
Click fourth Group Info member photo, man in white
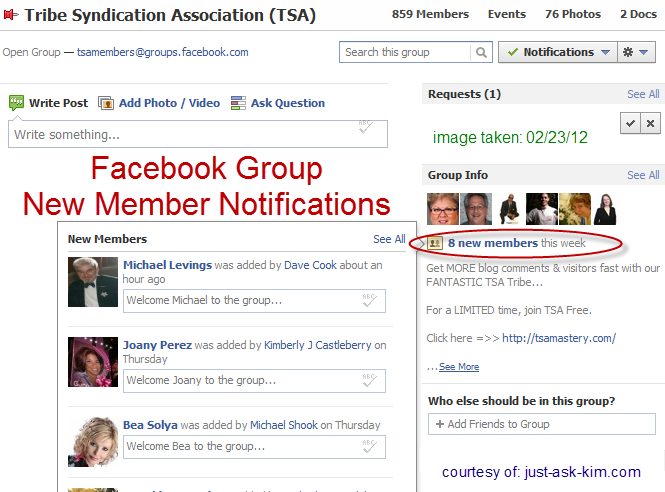click(542, 209)
